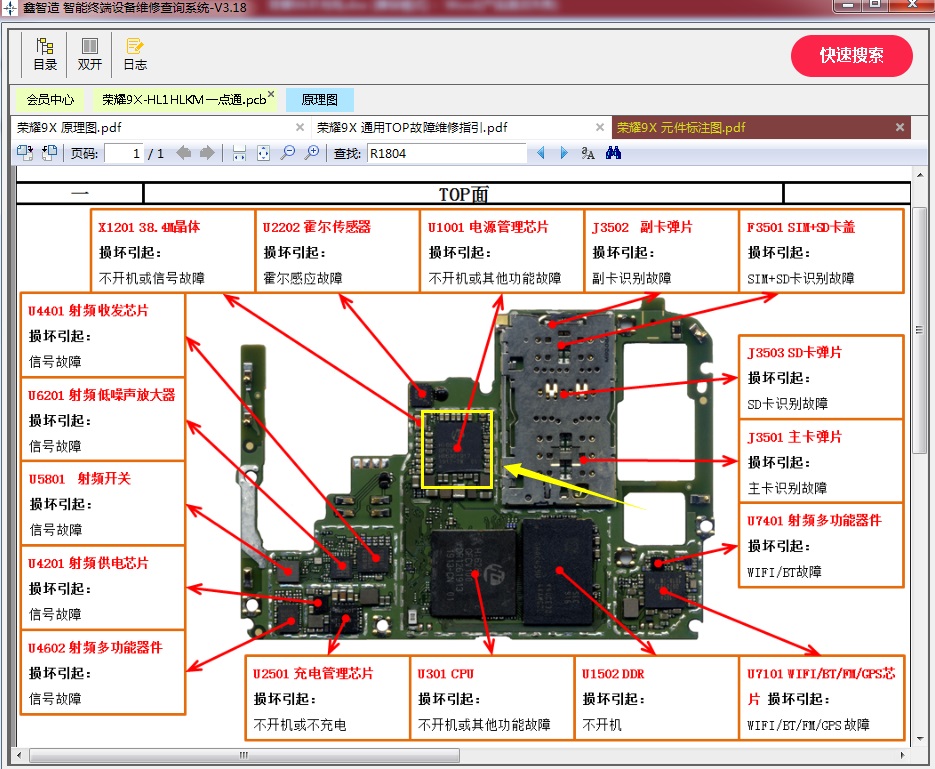Click the application icon in title bar
Image resolution: width=935 pixels, height=769 pixels.
click(x=10, y=8)
